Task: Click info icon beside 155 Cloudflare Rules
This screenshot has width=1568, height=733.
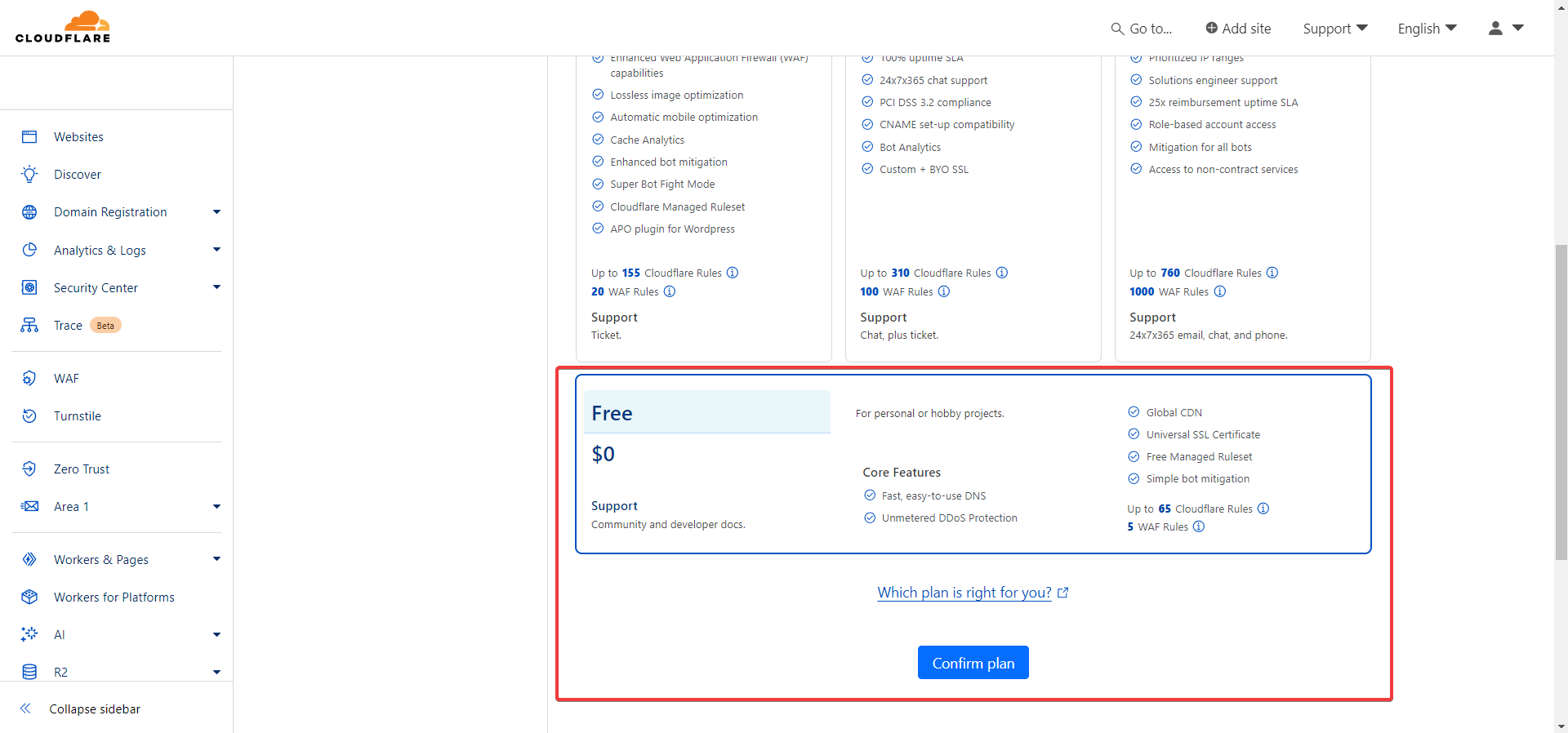Action: (x=733, y=273)
